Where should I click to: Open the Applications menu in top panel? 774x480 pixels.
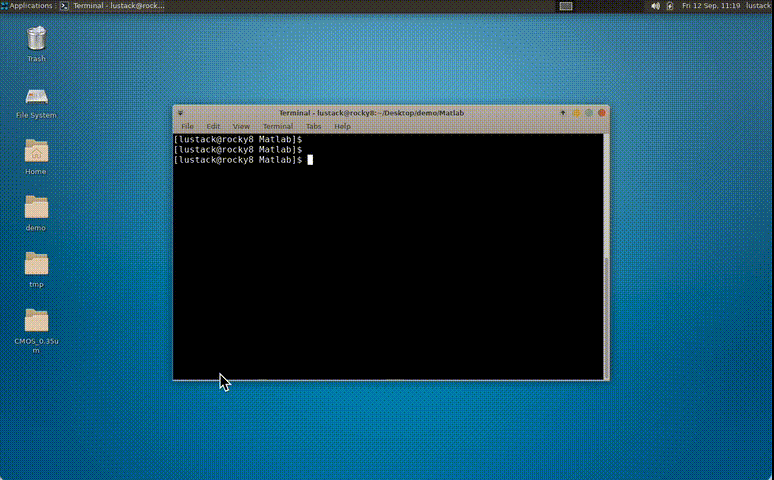point(27,6)
